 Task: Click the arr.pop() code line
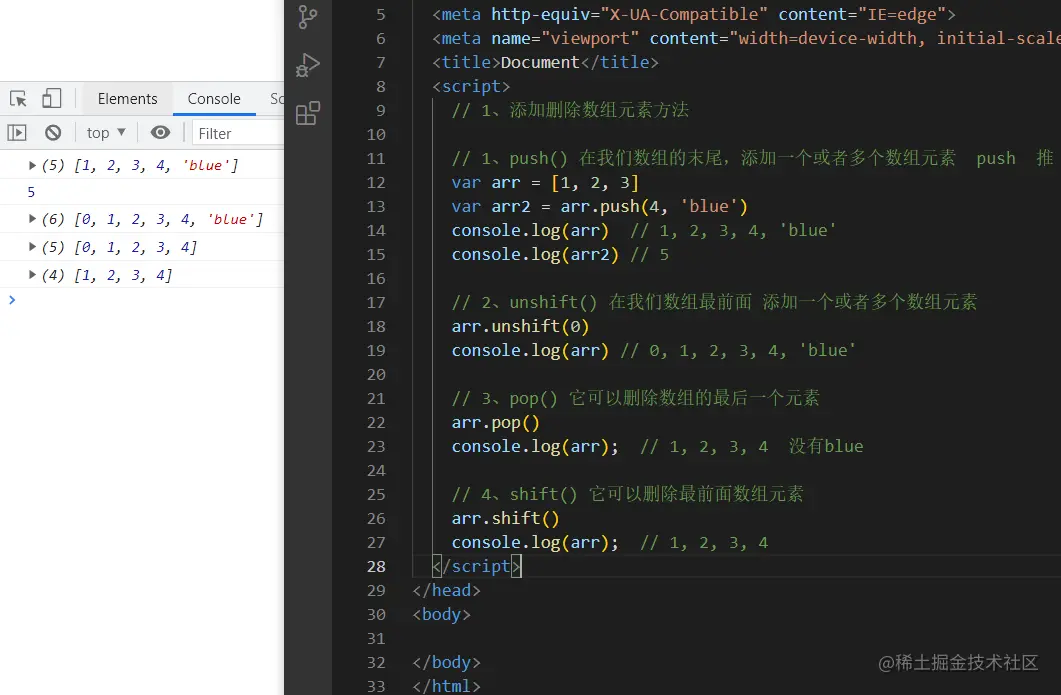click(495, 422)
